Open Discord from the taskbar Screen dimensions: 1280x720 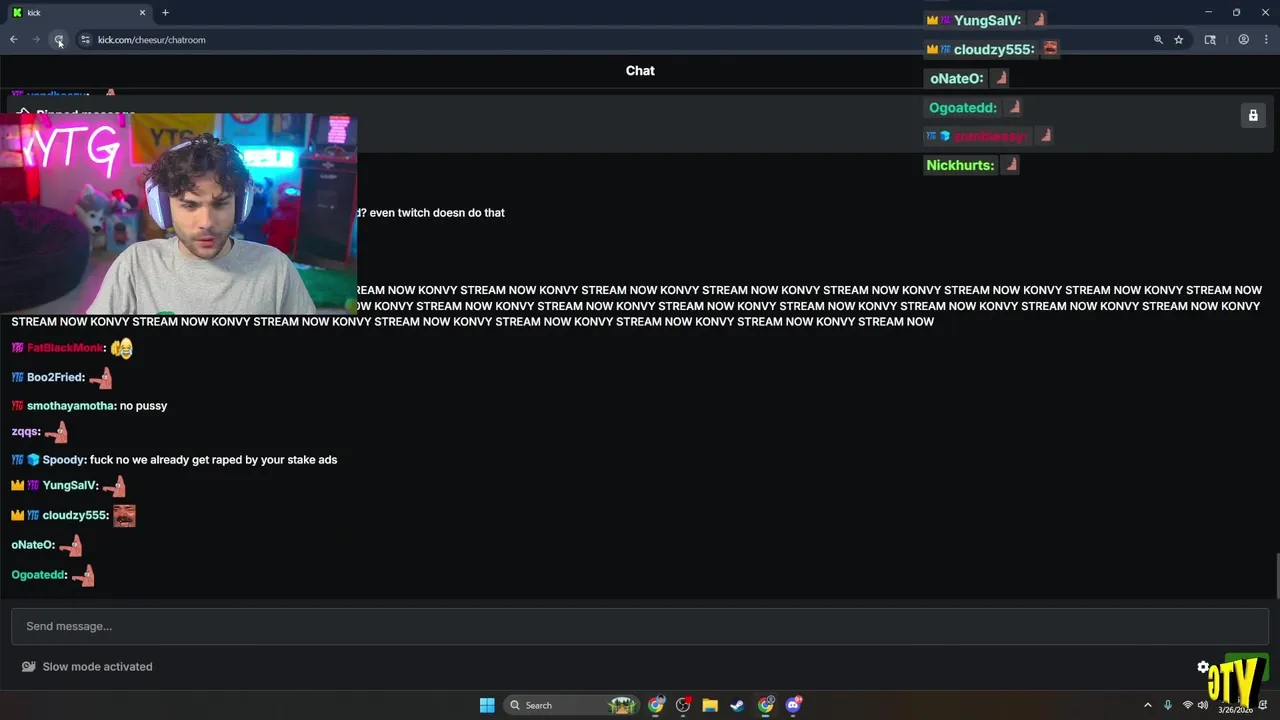tap(794, 705)
